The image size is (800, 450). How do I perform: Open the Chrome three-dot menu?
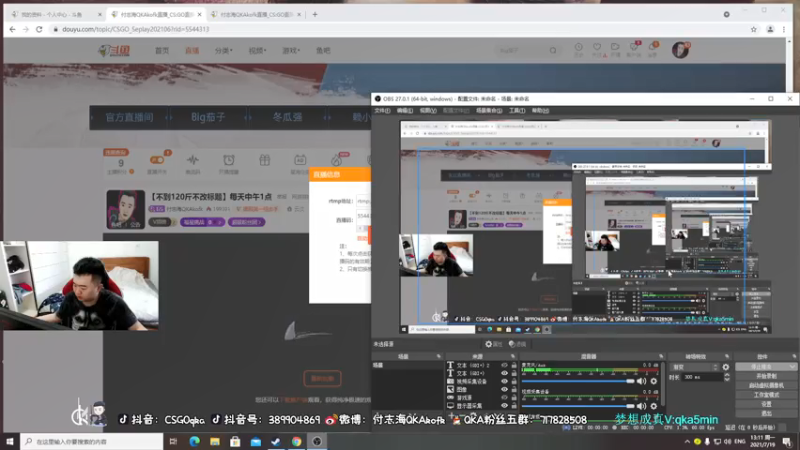pos(784,29)
